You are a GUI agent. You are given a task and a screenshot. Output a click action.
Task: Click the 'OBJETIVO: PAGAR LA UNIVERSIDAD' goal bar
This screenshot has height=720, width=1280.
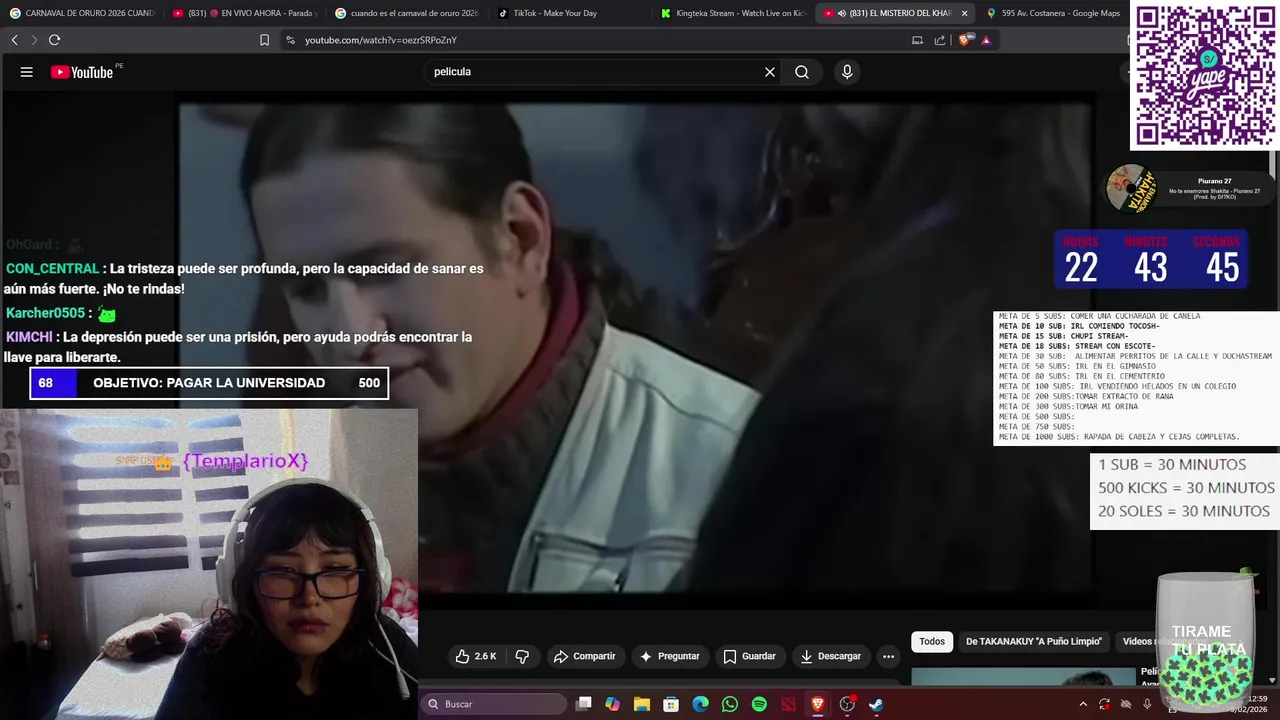coord(209,383)
